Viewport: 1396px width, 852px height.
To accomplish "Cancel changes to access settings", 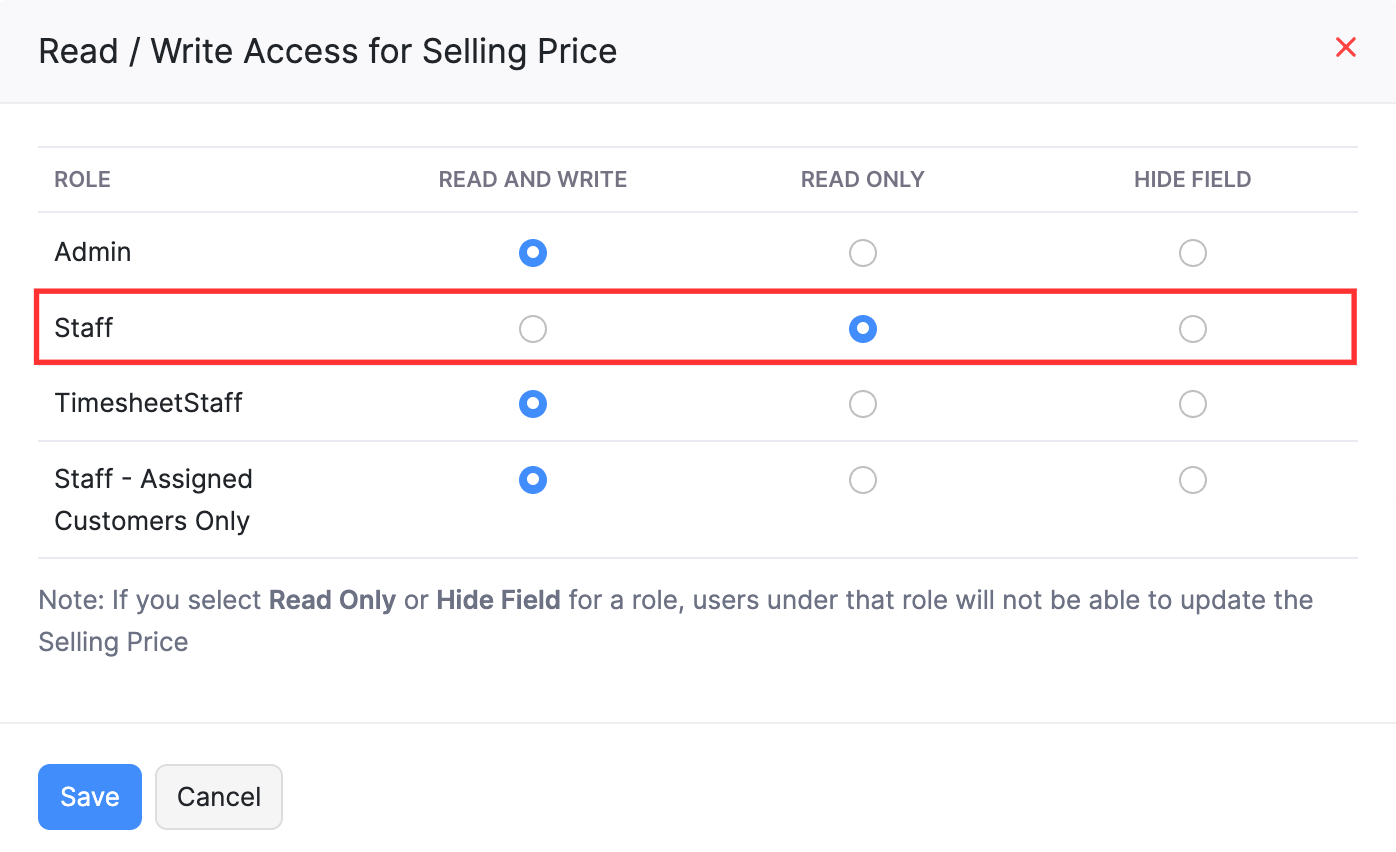I will pos(218,796).
